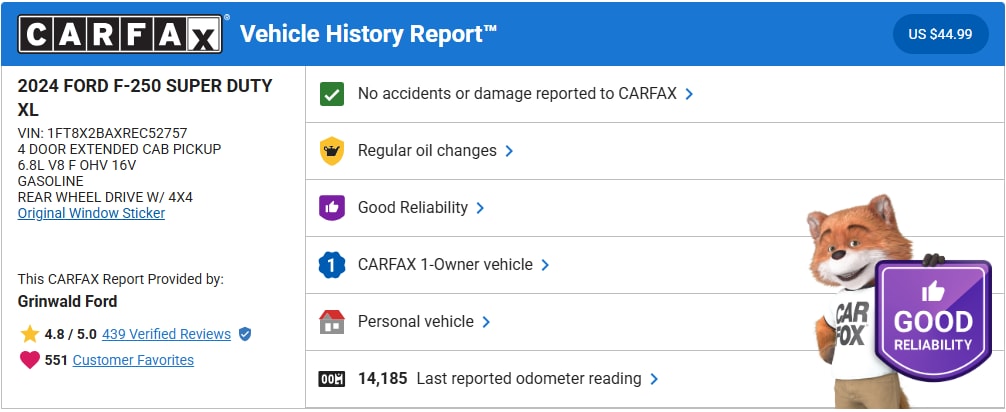The width and height of the screenshot is (1006, 412).
Task: Open the 439 Verified Reviews link
Action: (166, 334)
